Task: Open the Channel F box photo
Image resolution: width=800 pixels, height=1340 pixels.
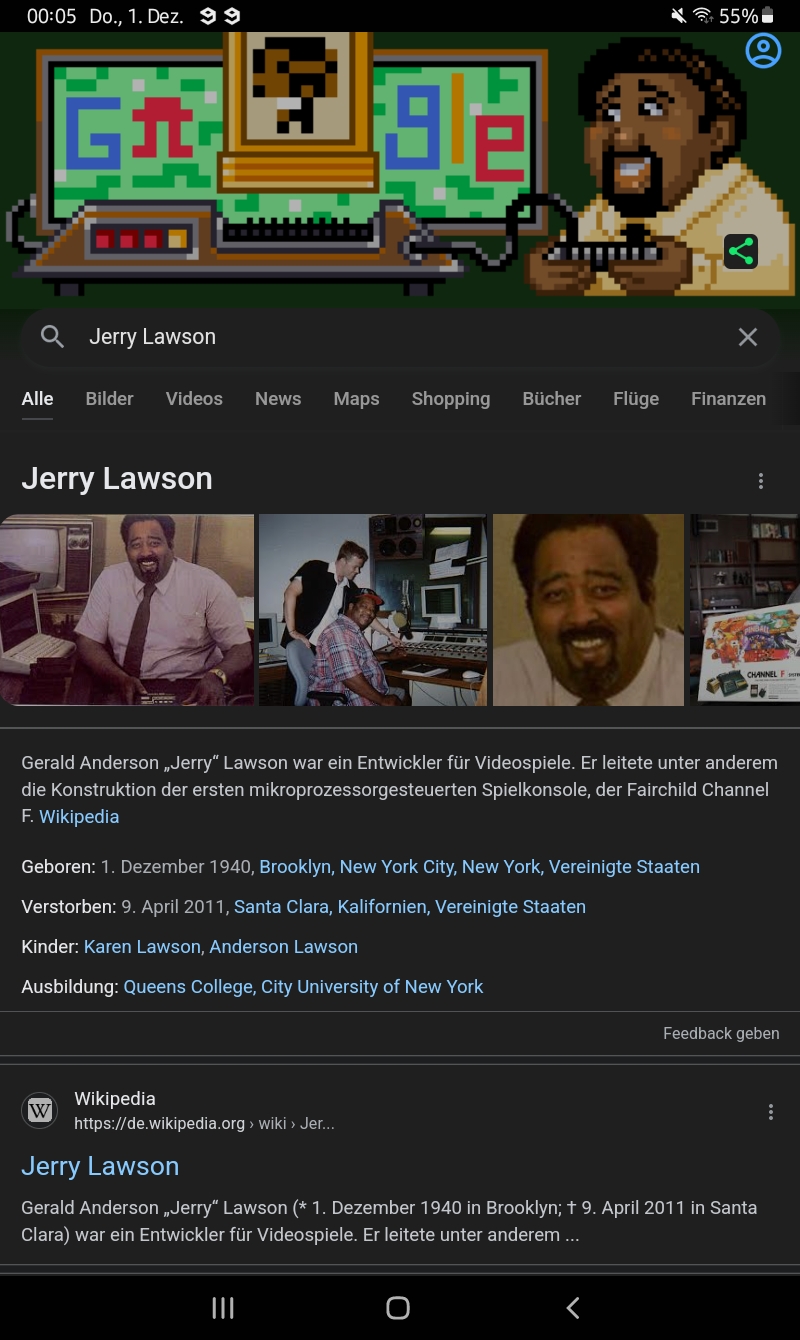Action: (x=745, y=610)
